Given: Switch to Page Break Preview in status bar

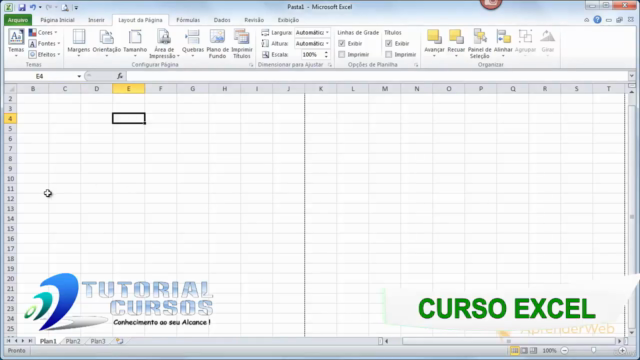Looking at the screenshot, I should pos(533,351).
